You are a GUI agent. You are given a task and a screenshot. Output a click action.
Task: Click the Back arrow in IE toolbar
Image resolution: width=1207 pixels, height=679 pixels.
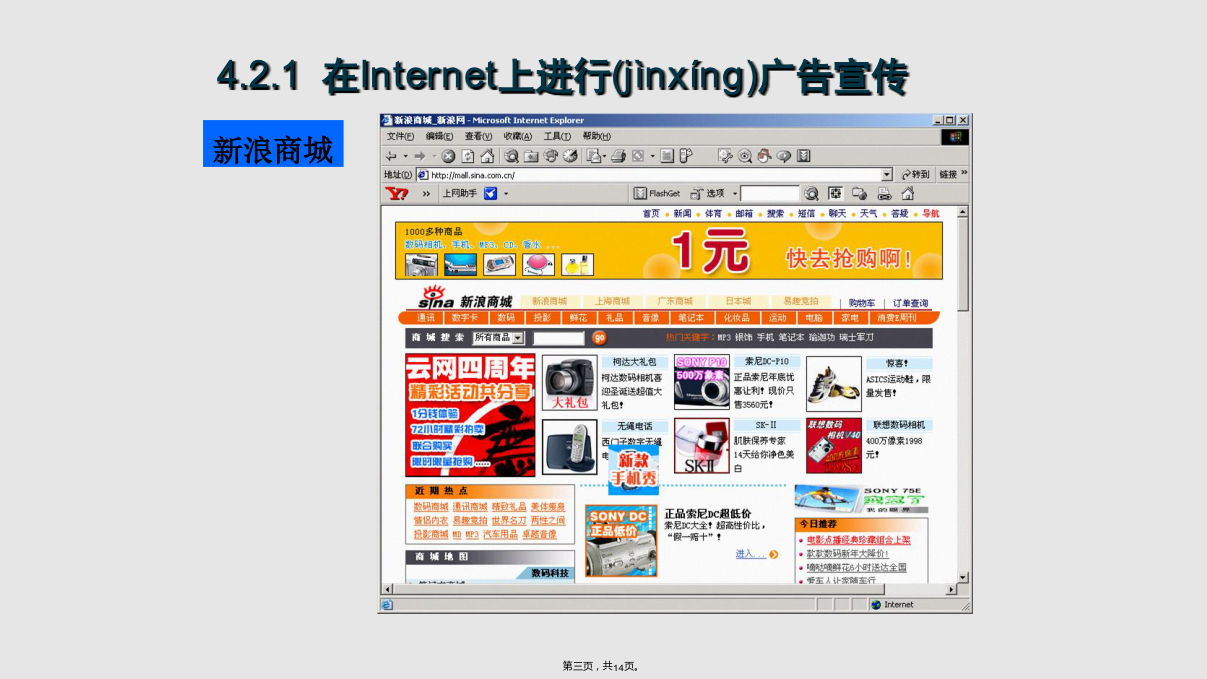pos(391,156)
